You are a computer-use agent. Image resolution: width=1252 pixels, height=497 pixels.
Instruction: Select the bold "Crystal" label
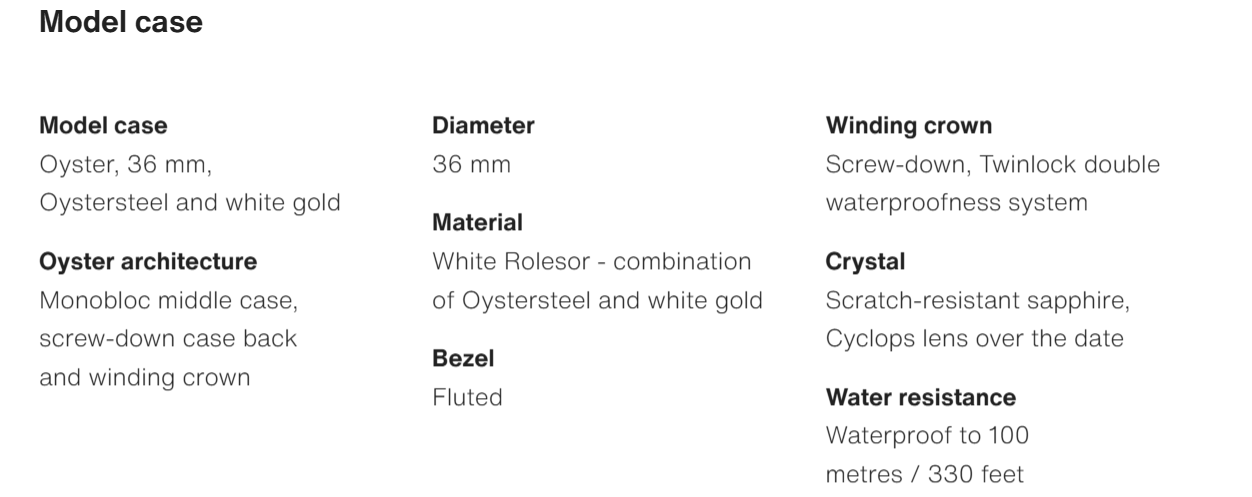[865, 262]
